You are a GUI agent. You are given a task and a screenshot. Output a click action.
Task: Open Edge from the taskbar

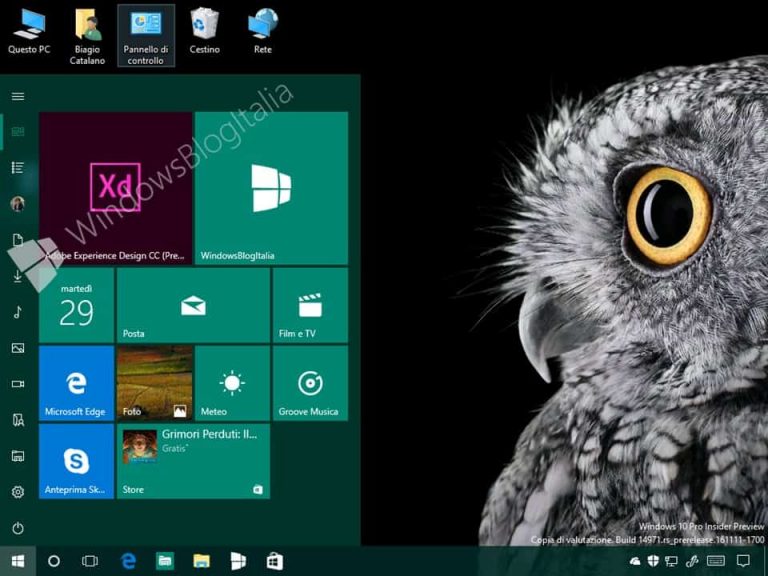point(128,561)
